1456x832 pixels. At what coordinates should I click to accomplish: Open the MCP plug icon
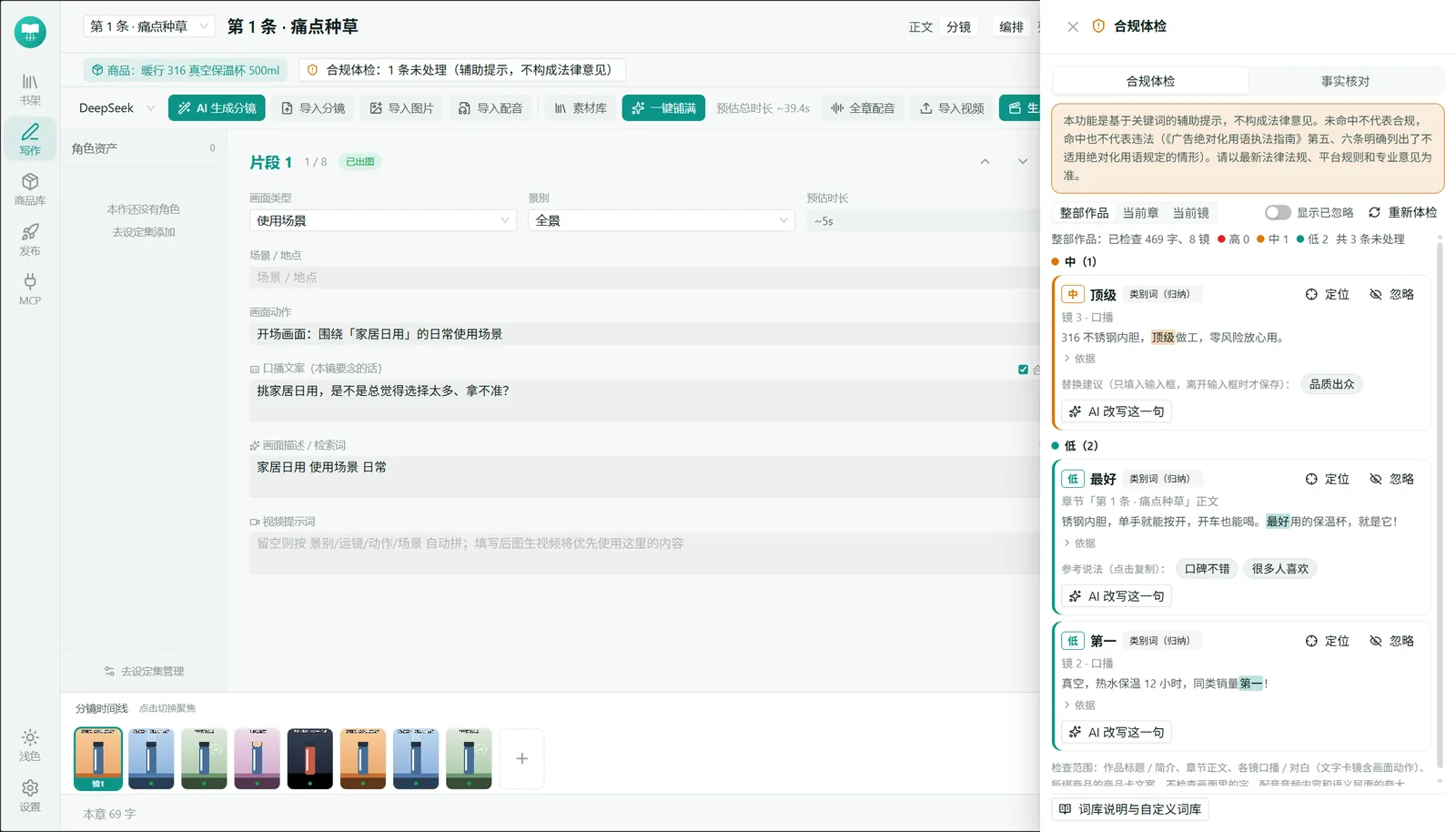tap(30, 289)
